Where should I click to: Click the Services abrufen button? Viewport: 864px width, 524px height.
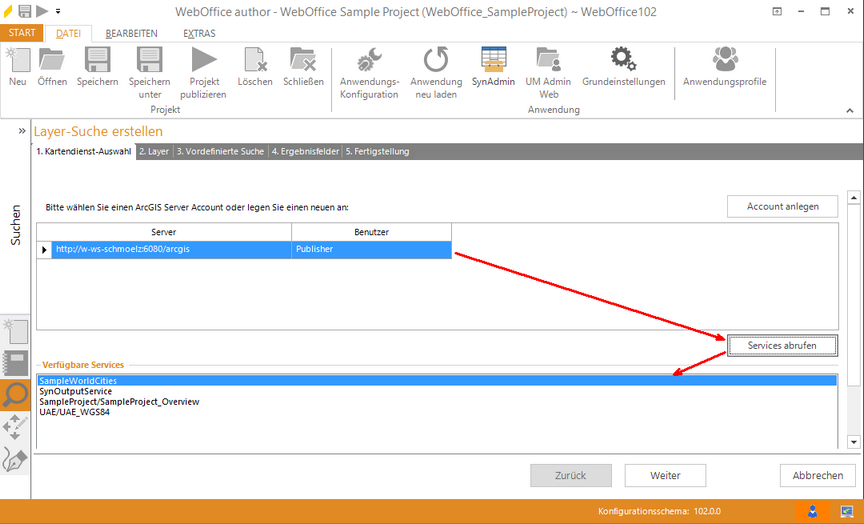[x=781, y=345]
